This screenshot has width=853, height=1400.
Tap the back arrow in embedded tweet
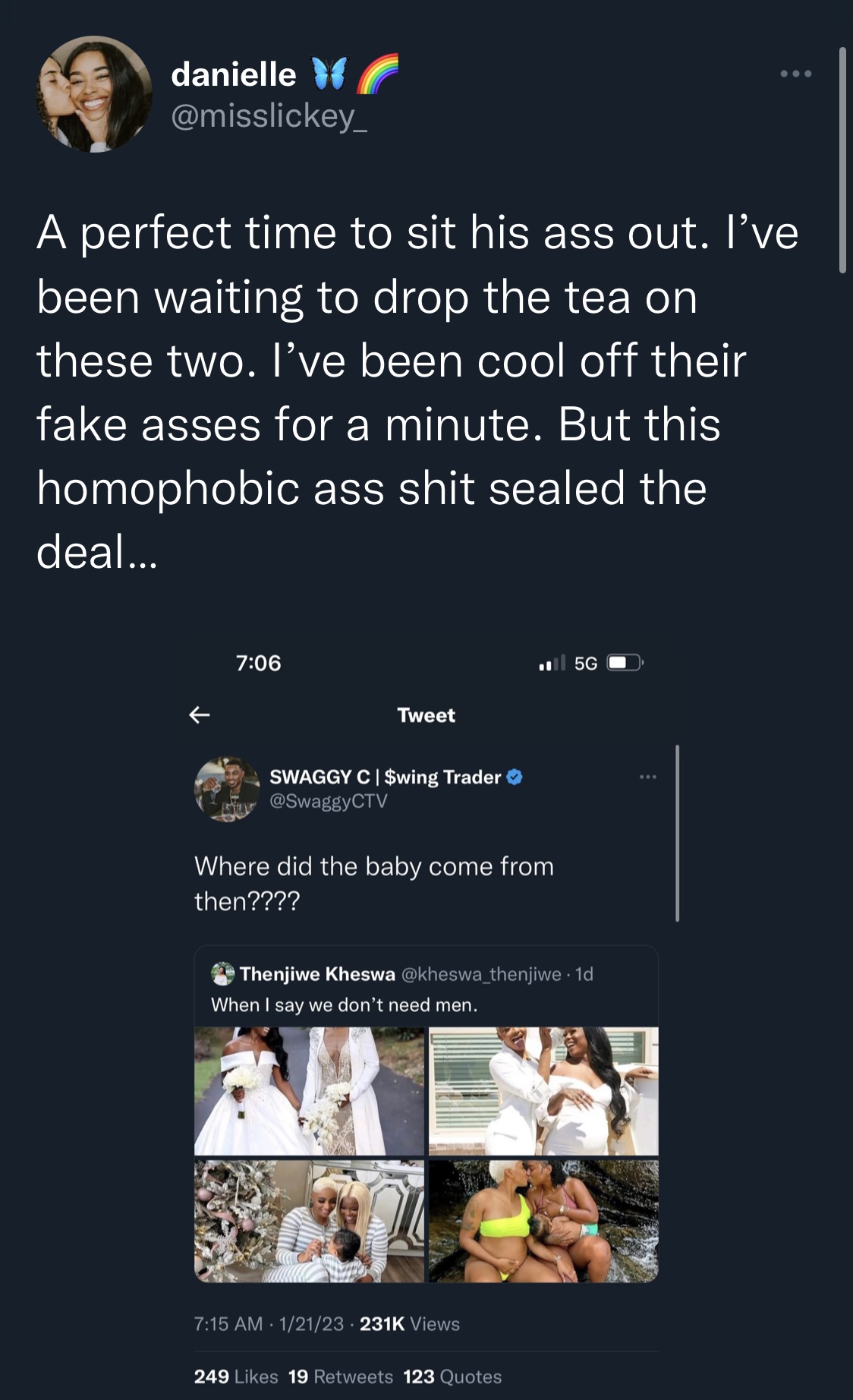tap(200, 714)
